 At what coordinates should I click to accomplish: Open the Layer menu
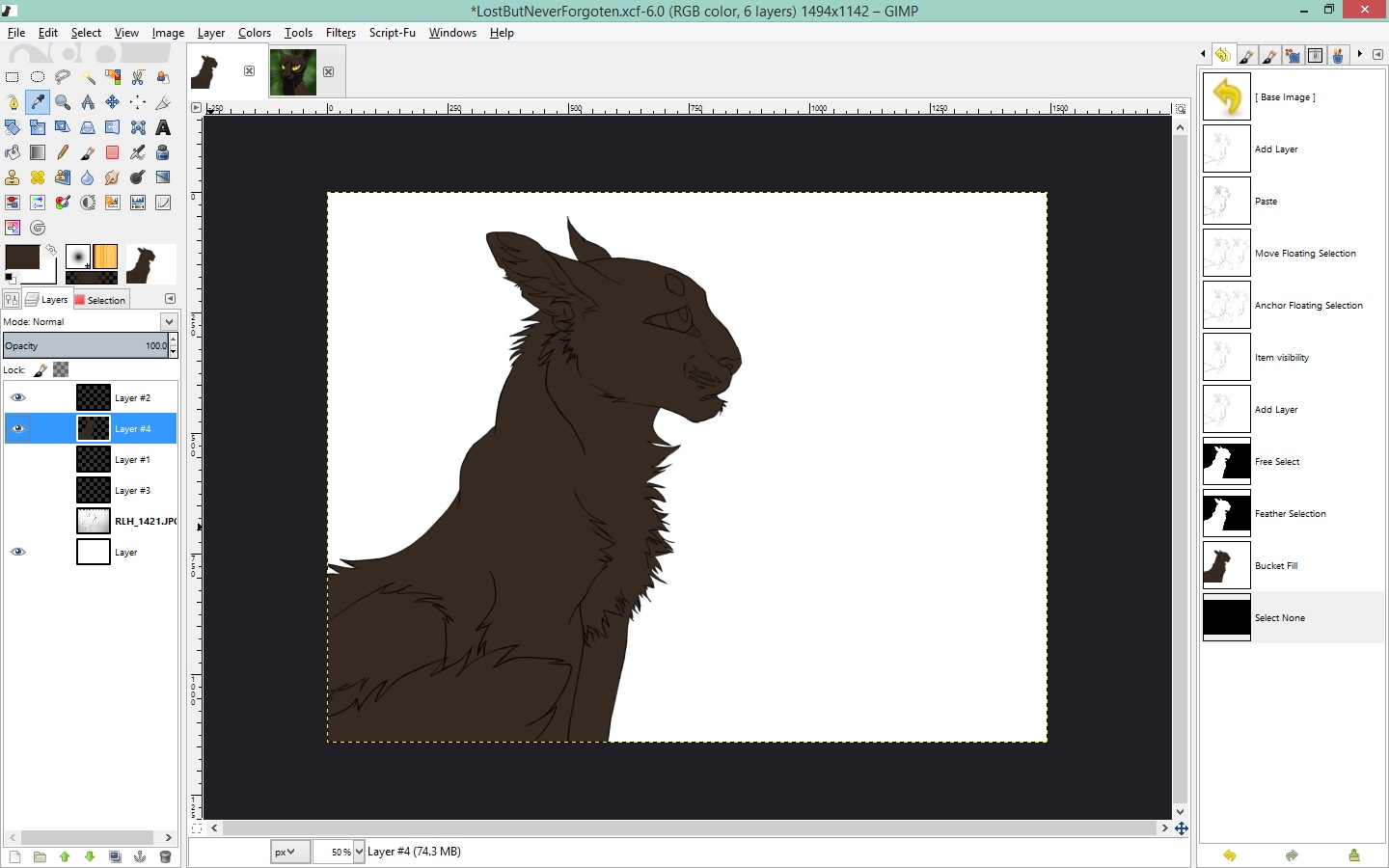(211, 33)
